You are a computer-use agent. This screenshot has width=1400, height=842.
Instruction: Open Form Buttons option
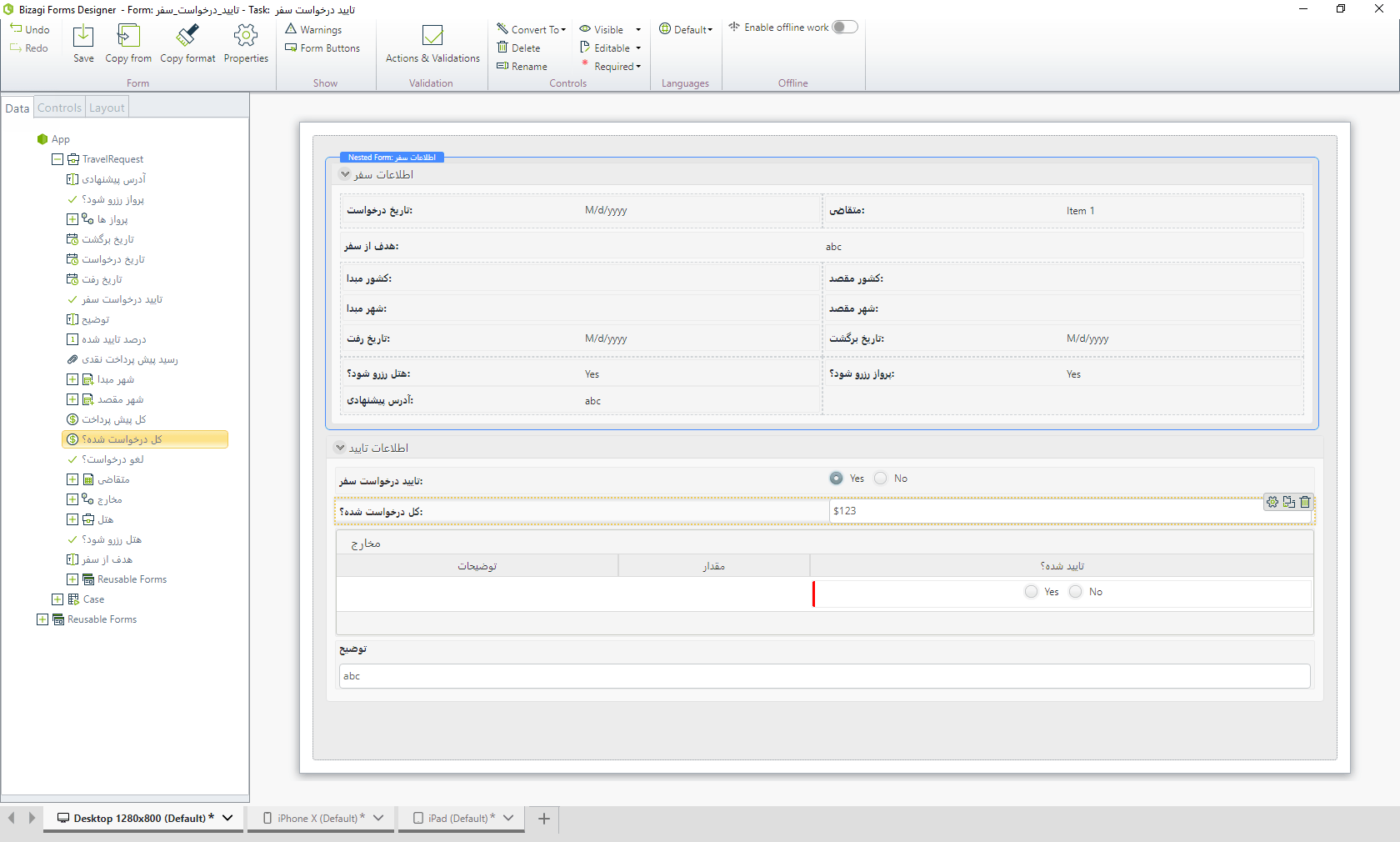pos(322,48)
